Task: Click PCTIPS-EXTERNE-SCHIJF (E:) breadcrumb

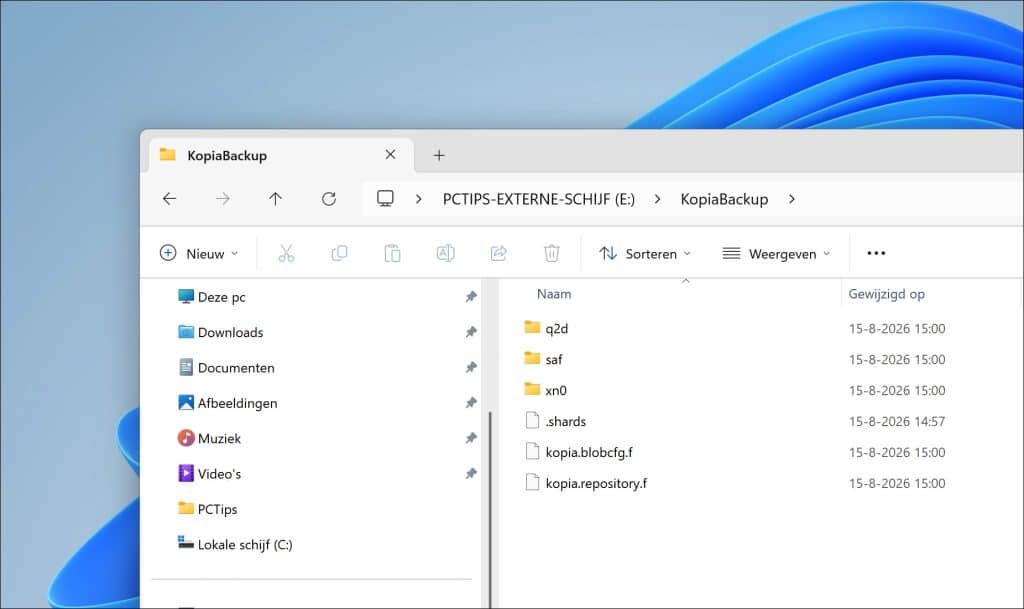Action: point(539,199)
